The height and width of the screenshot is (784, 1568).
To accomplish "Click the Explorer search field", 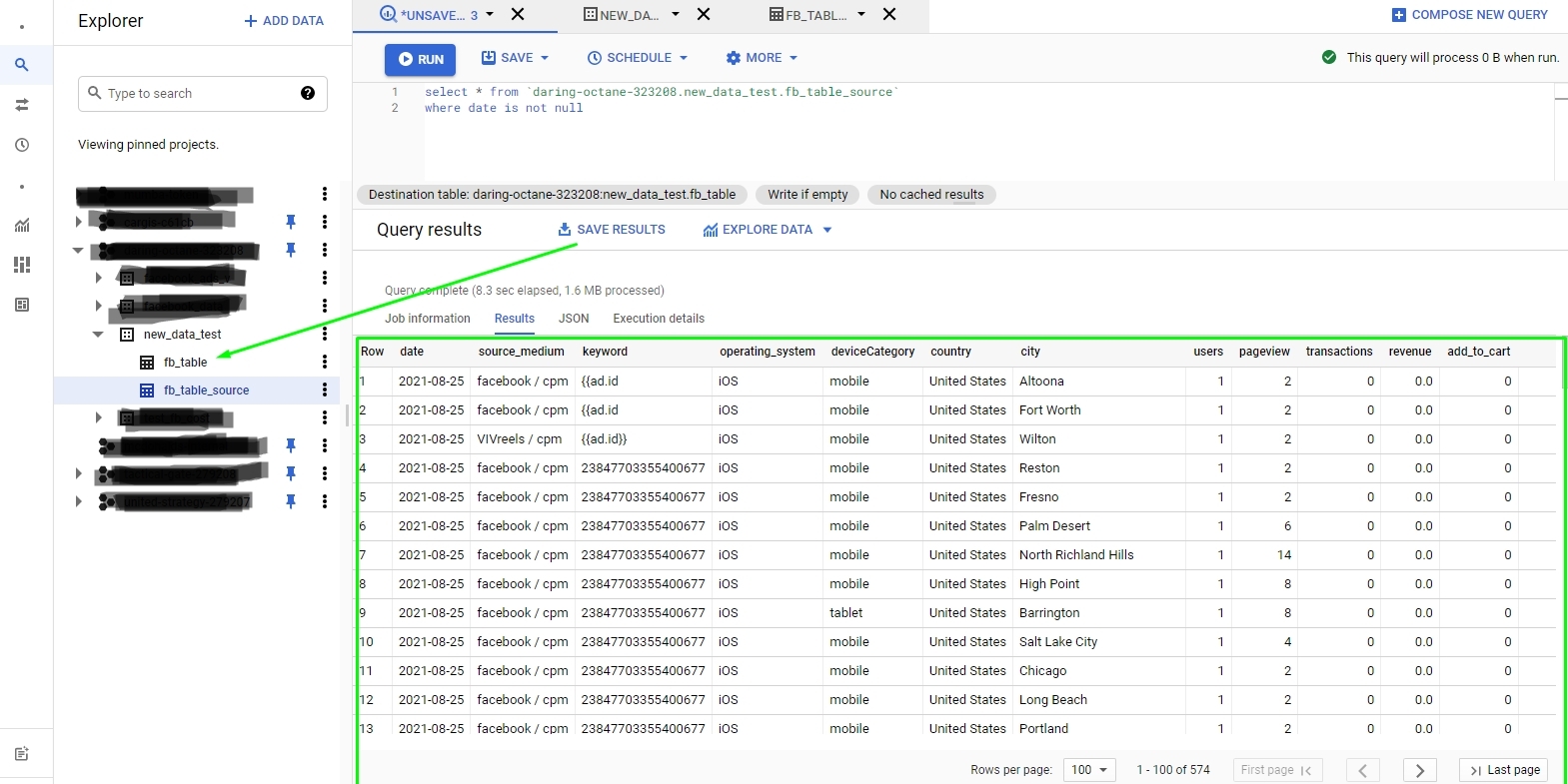I will (203, 93).
